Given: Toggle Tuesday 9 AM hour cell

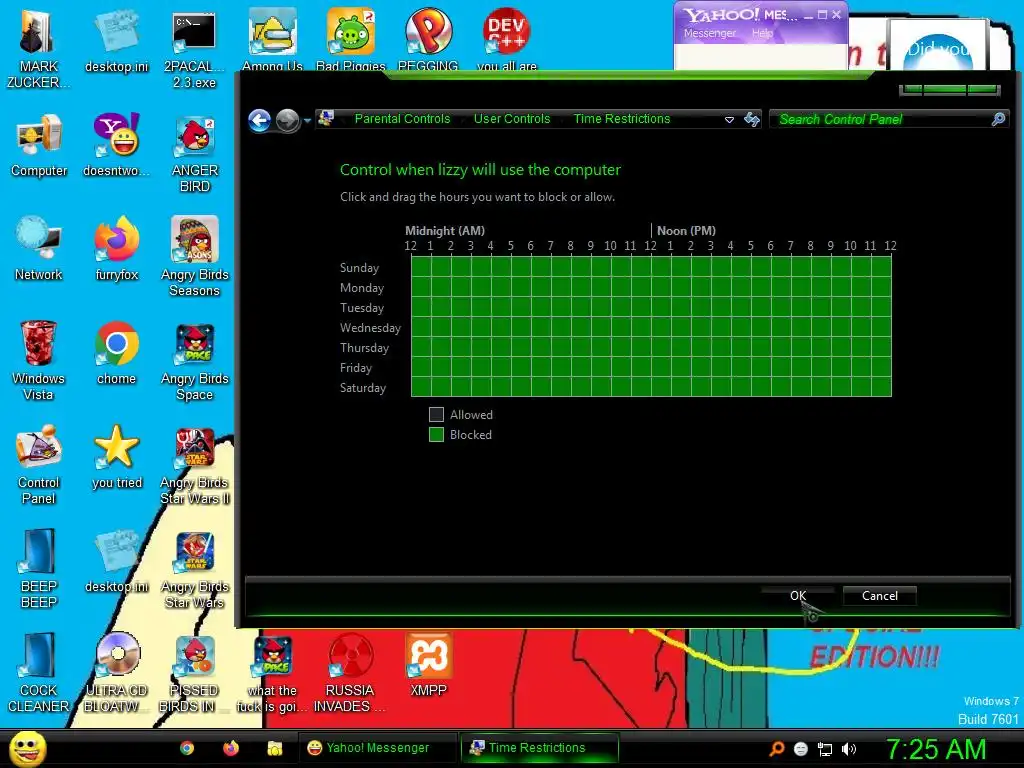Looking at the screenshot, I should click(601, 307).
